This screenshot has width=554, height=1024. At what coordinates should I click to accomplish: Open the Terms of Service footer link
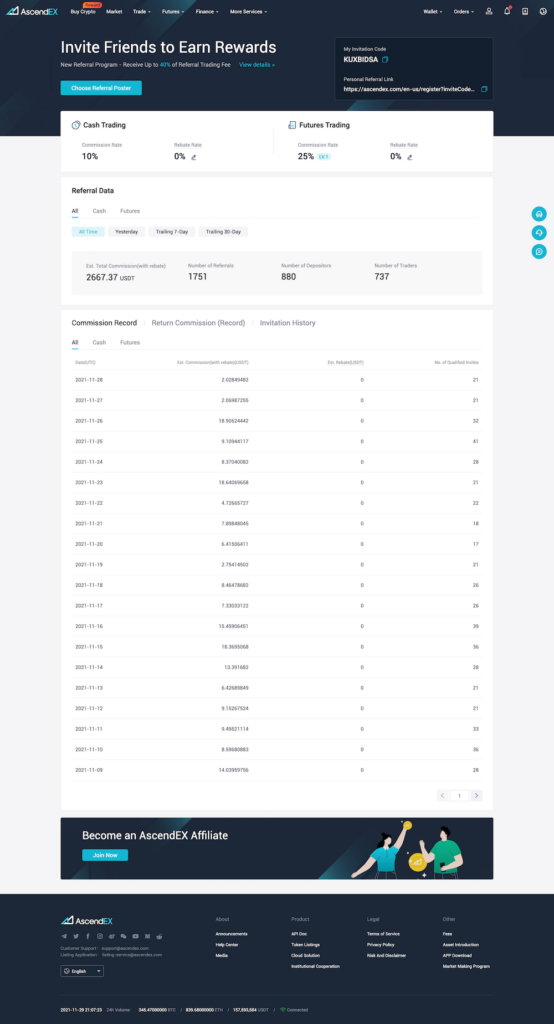point(383,934)
